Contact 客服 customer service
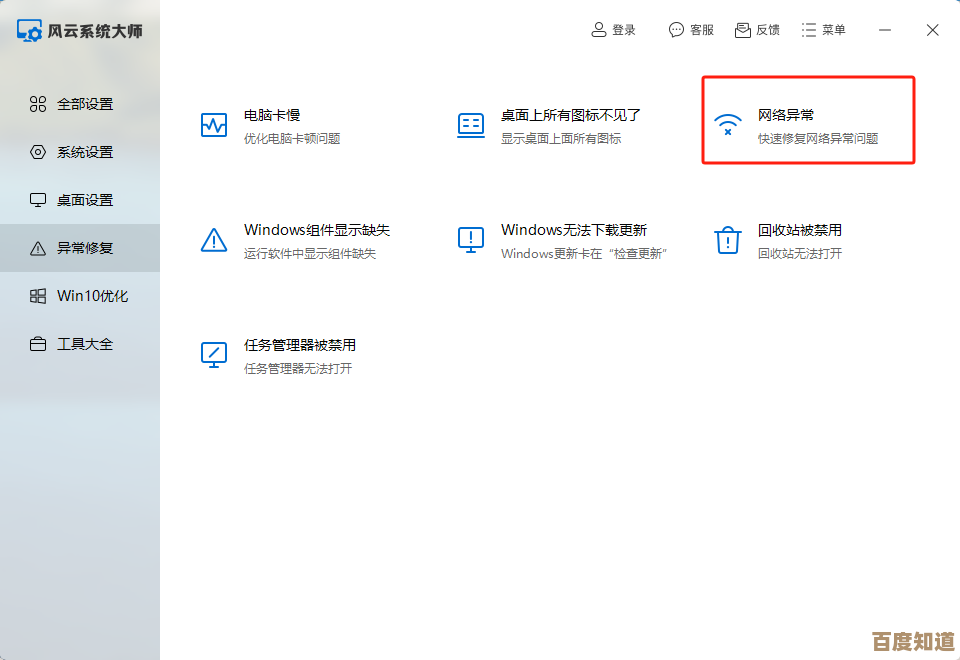This screenshot has height=660, width=960. (691, 30)
